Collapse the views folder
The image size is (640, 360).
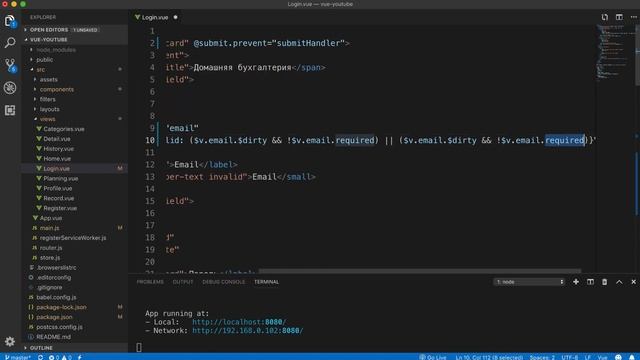(35, 119)
